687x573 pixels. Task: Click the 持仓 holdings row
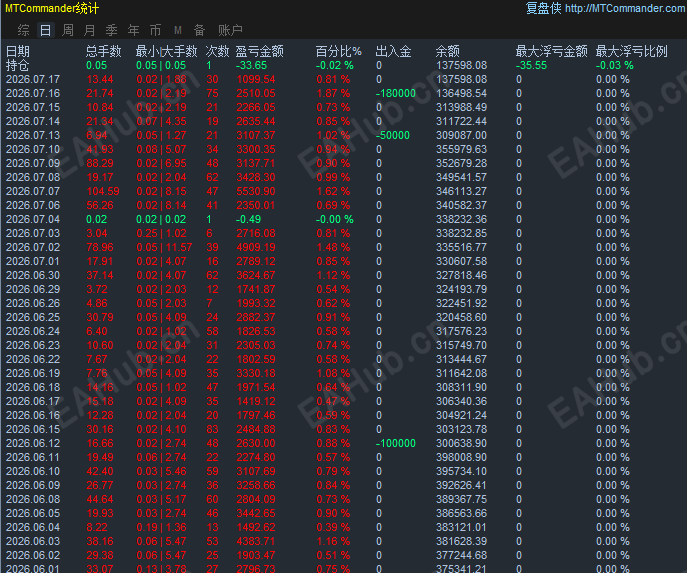(x=344, y=65)
